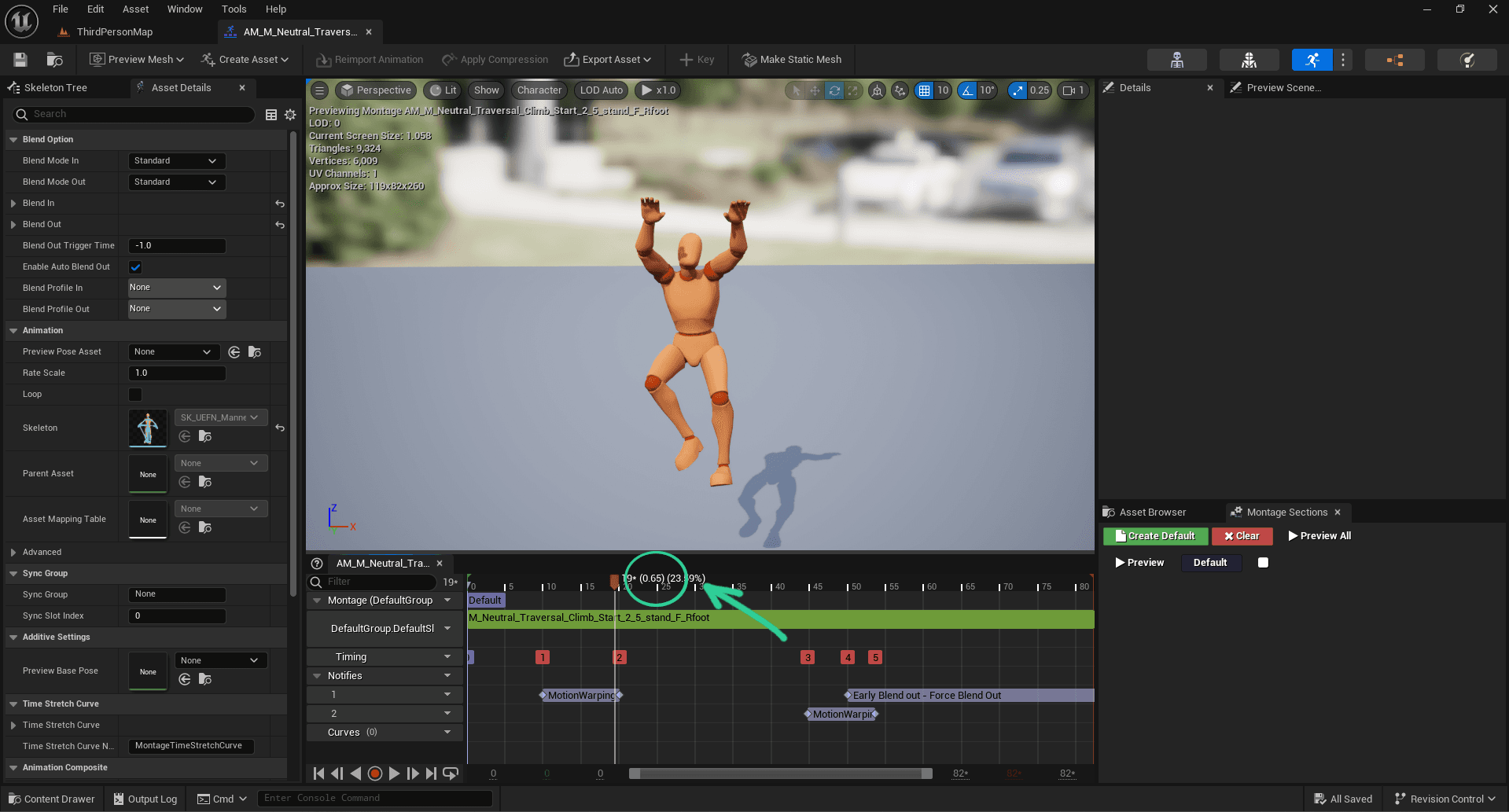1509x812 pixels.
Task: Open the Asset menu
Action: (x=135, y=9)
